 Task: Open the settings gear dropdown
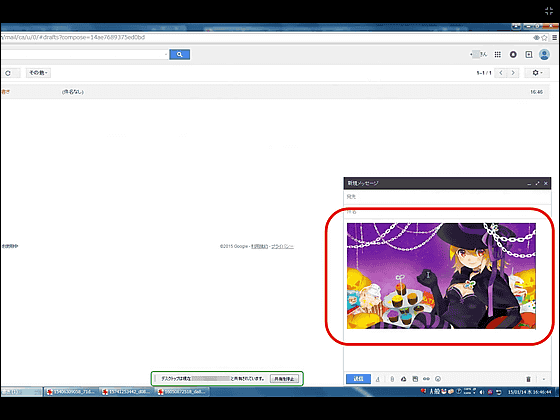pyautogui.click(x=537, y=73)
